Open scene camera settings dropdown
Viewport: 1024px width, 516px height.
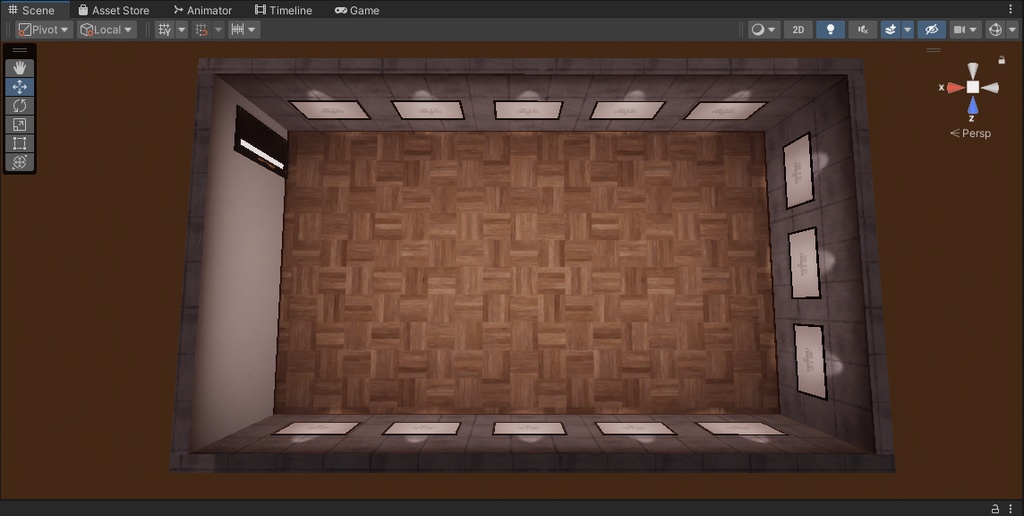coord(966,29)
